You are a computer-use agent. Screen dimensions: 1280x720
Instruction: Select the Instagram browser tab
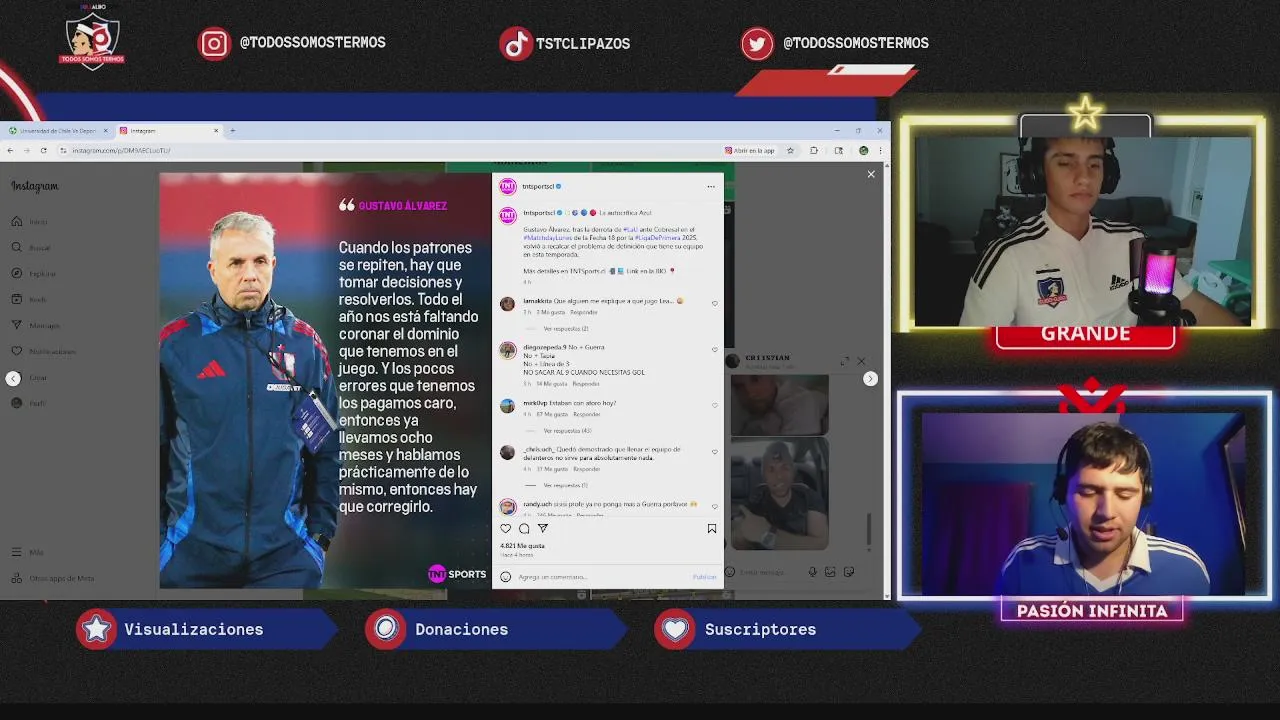(168, 130)
